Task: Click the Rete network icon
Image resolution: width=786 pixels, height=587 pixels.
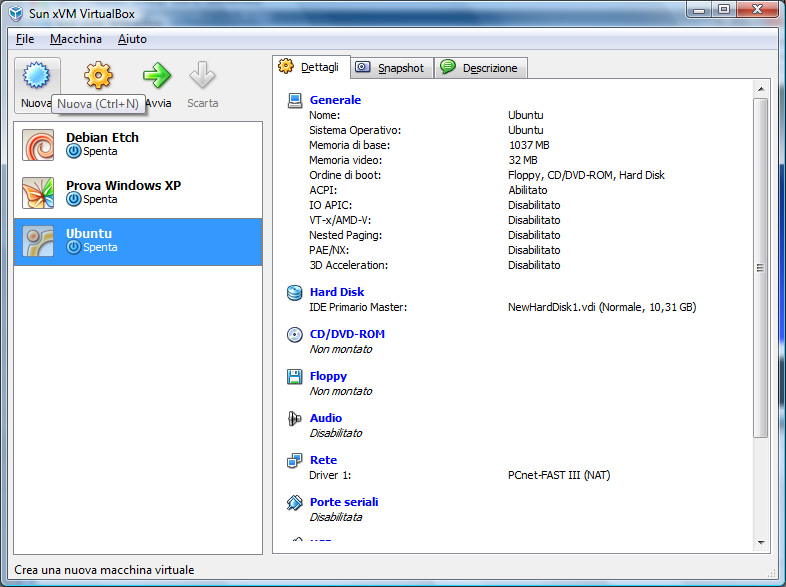Action: click(x=295, y=460)
